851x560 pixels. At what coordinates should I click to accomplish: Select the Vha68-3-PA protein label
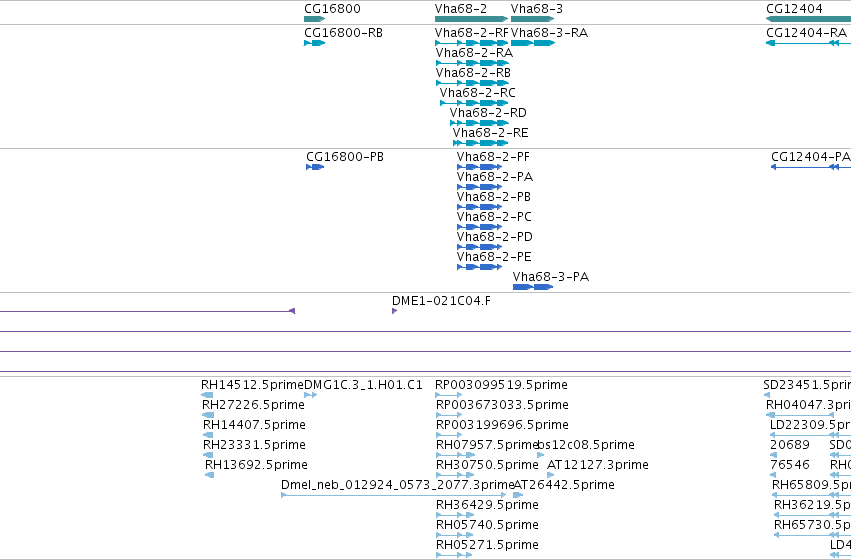(x=551, y=277)
